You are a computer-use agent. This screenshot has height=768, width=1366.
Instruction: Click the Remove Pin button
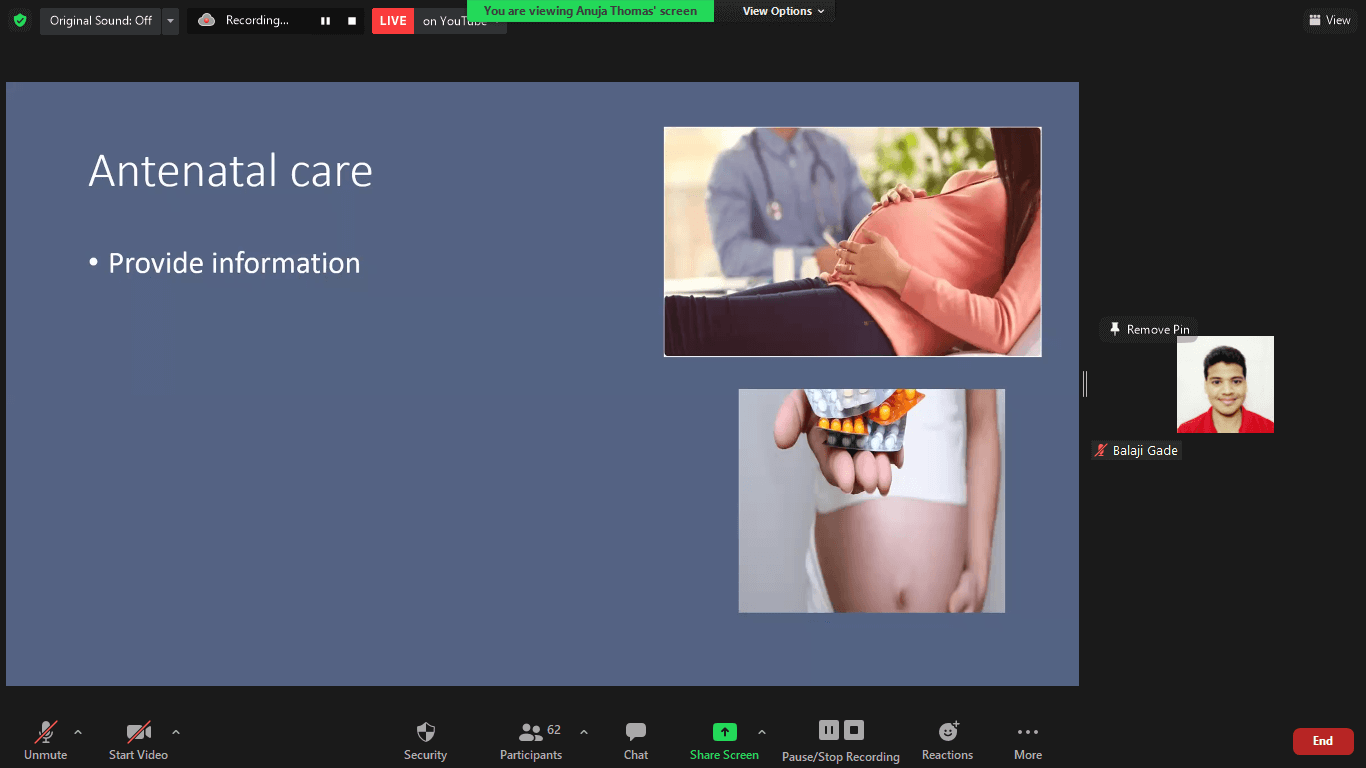click(x=1148, y=330)
